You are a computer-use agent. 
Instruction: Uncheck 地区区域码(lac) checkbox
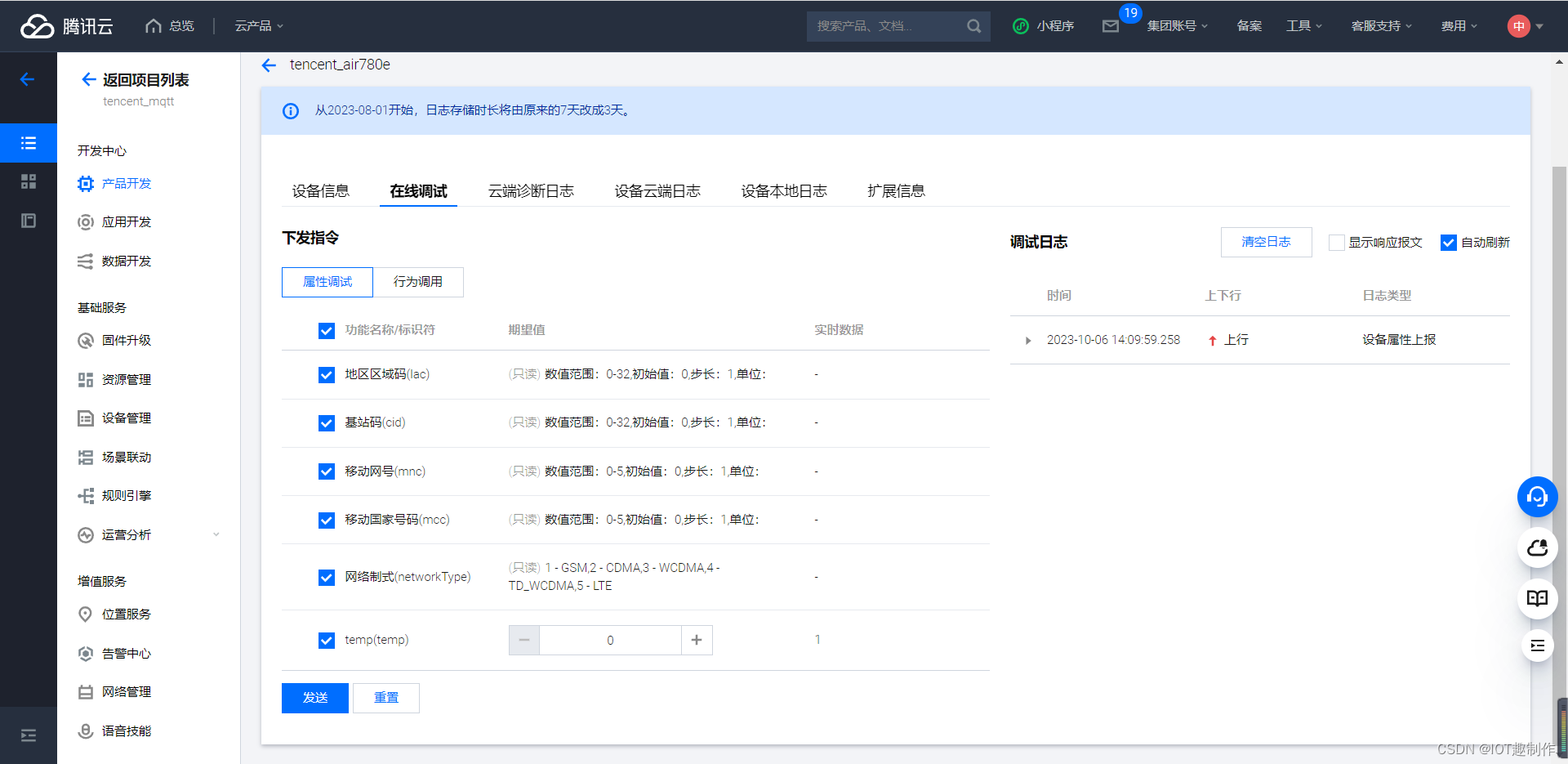[327, 375]
